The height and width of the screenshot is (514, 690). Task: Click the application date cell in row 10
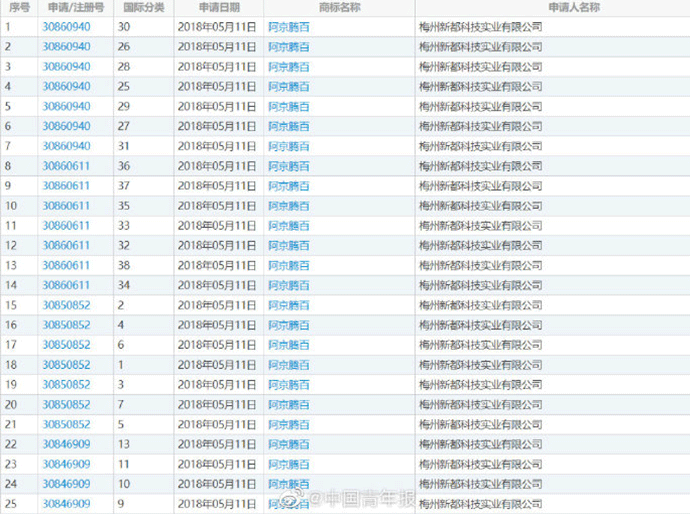[216, 206]
